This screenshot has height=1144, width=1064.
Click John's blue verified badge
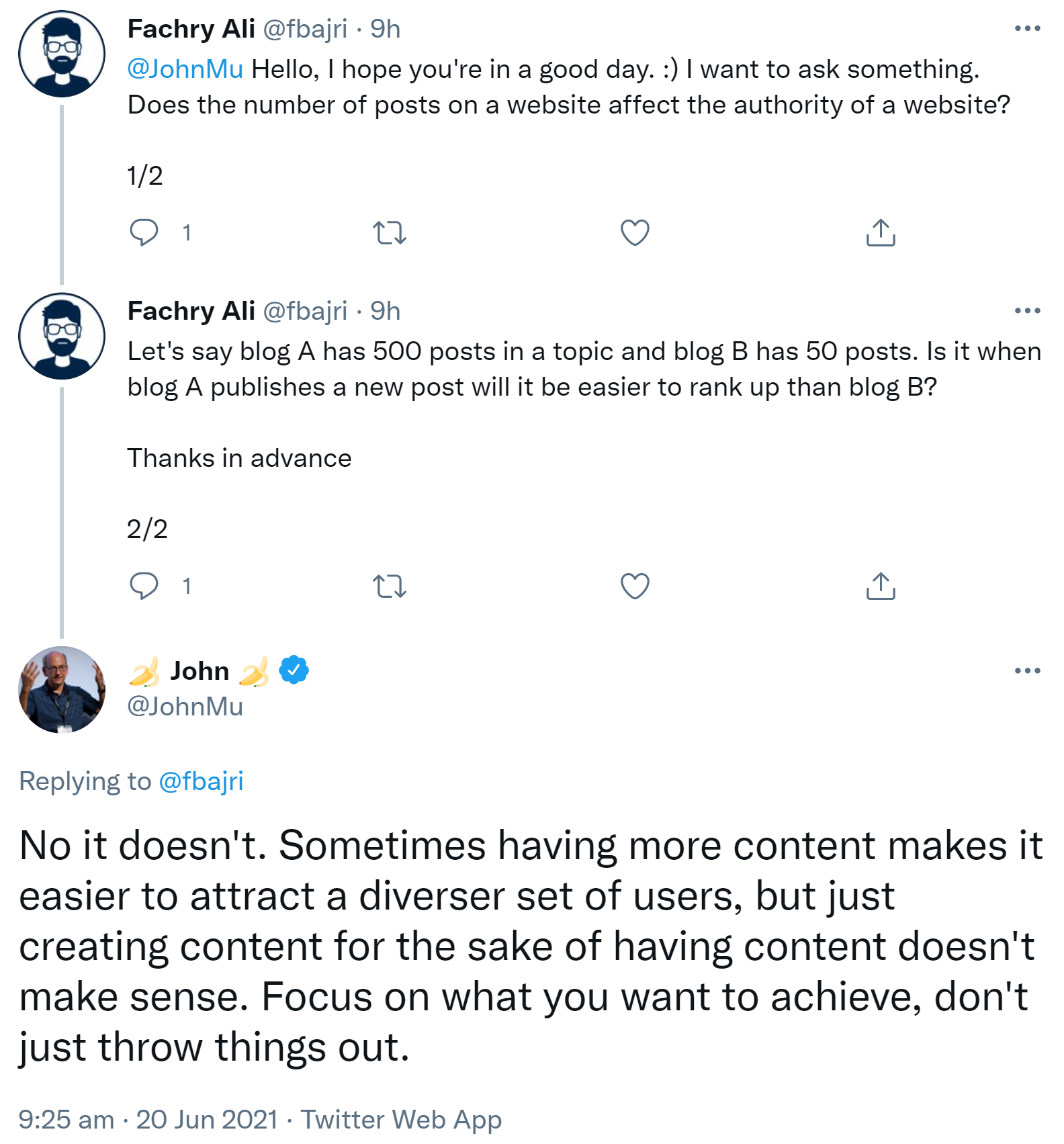(294, 670)
